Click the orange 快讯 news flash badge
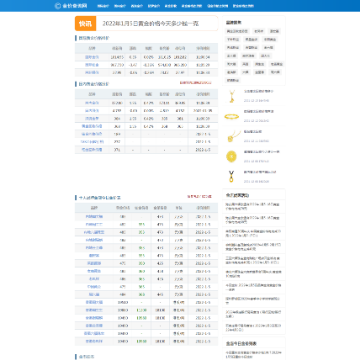 [85, 23]
